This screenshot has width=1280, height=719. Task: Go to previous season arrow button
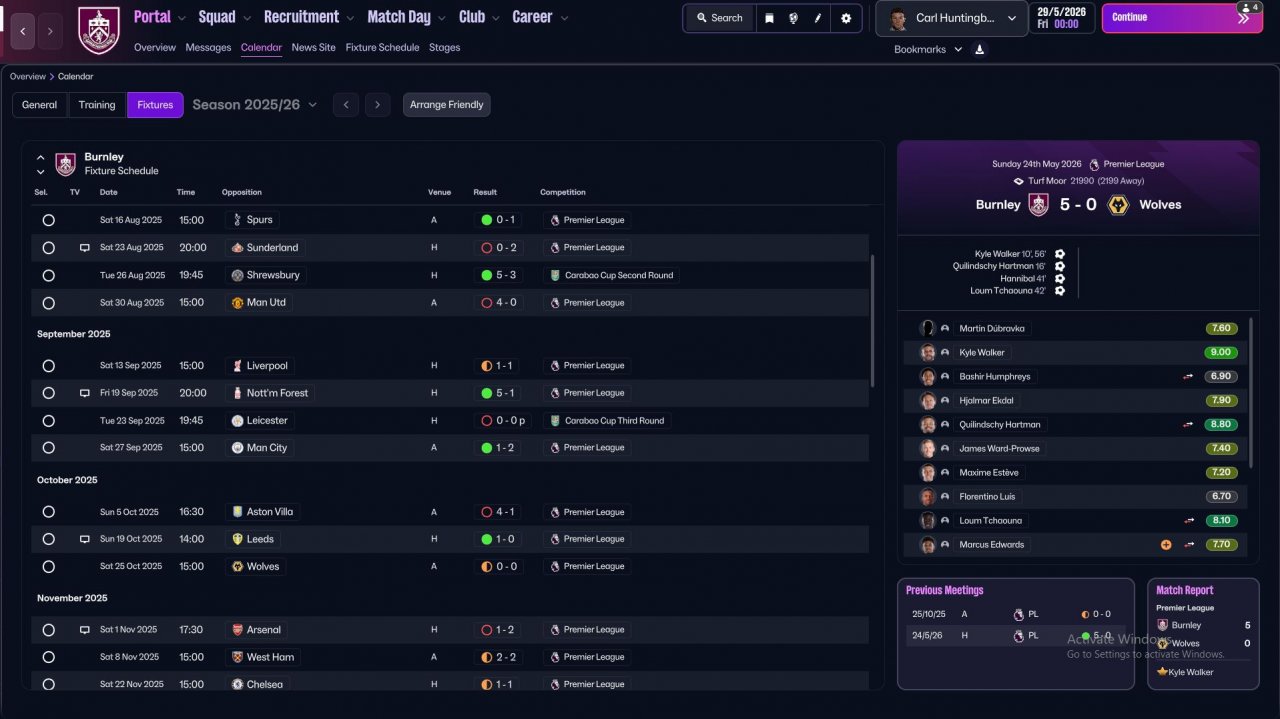(345, 105)
